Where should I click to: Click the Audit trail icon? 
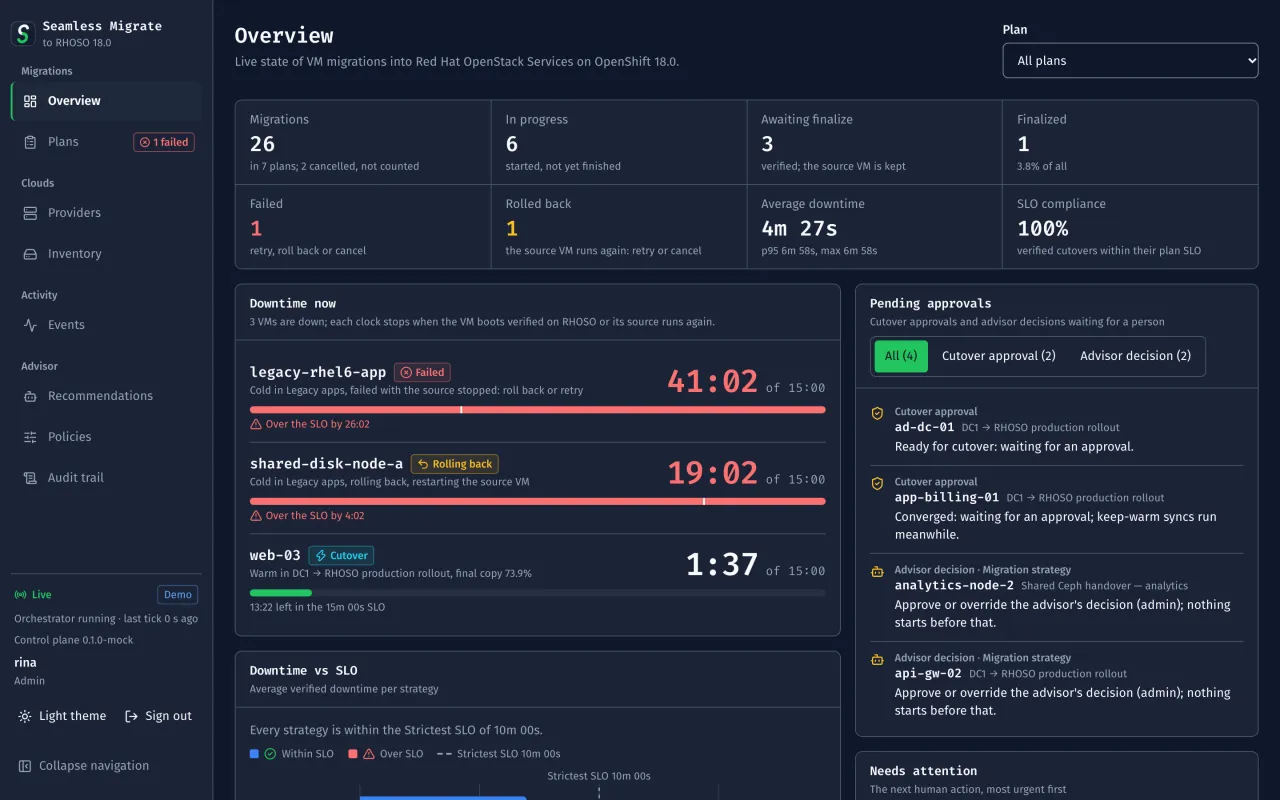[30, 478]
